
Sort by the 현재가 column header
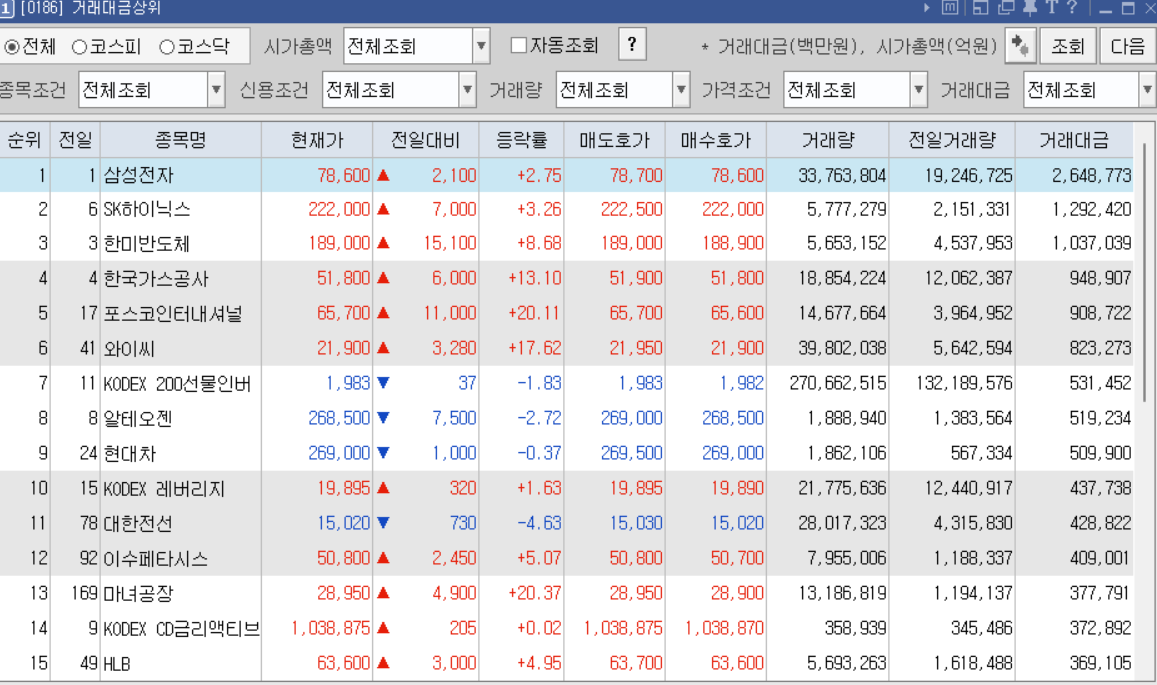(x=317, y=140)
